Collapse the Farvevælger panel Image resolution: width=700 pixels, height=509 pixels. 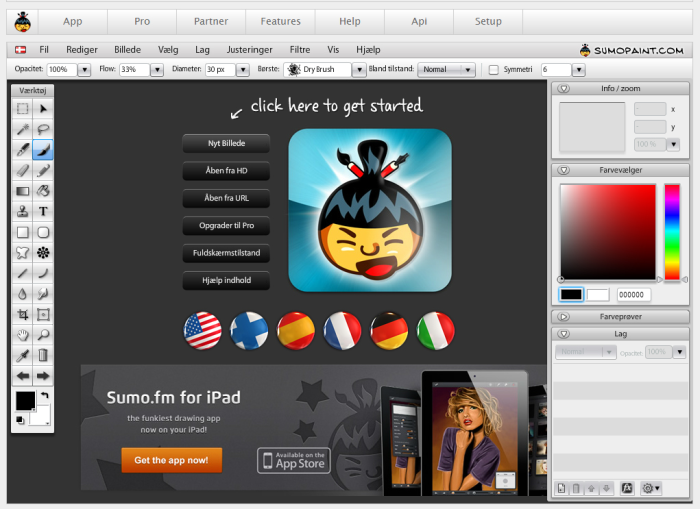pos(564,170)
